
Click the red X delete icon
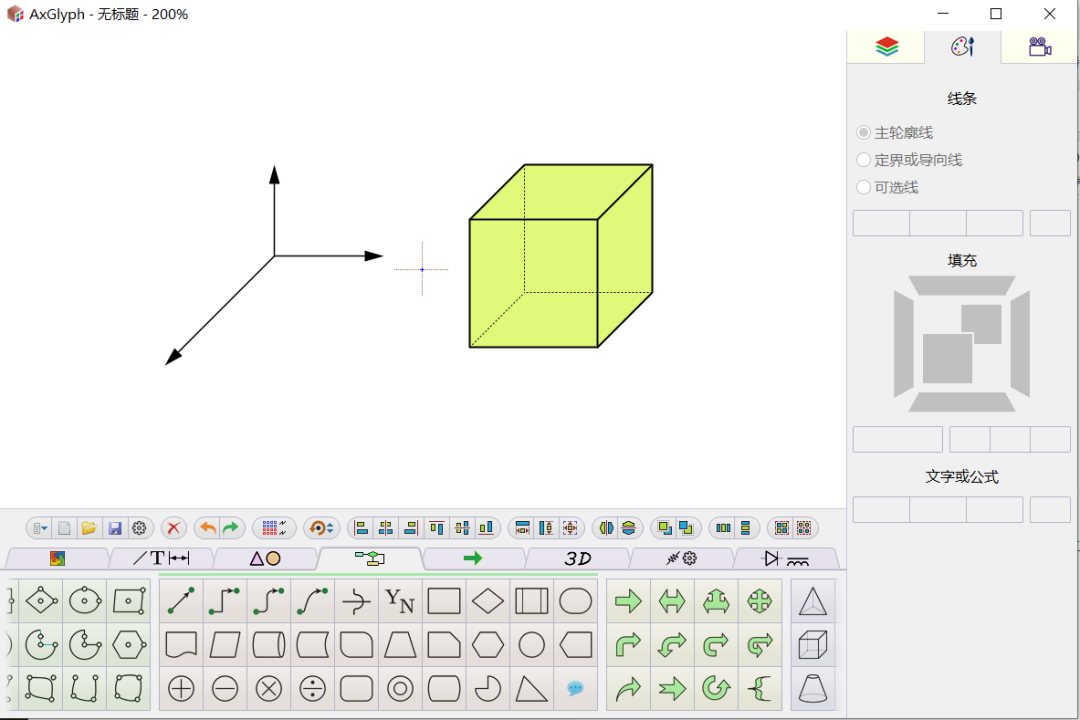pos(173,528)
